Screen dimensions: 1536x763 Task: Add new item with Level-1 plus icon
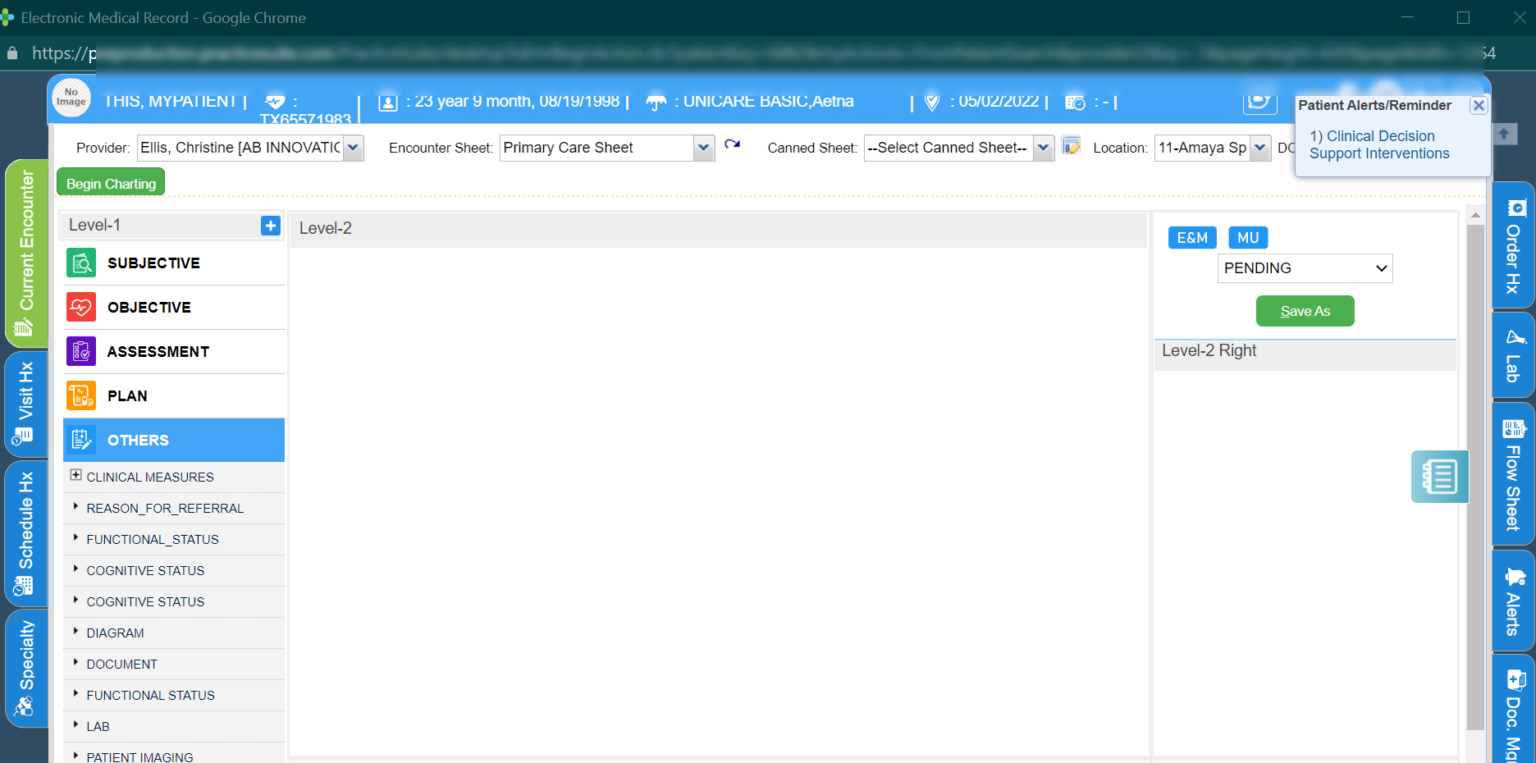pyautogui.click(x=270, y=226)
